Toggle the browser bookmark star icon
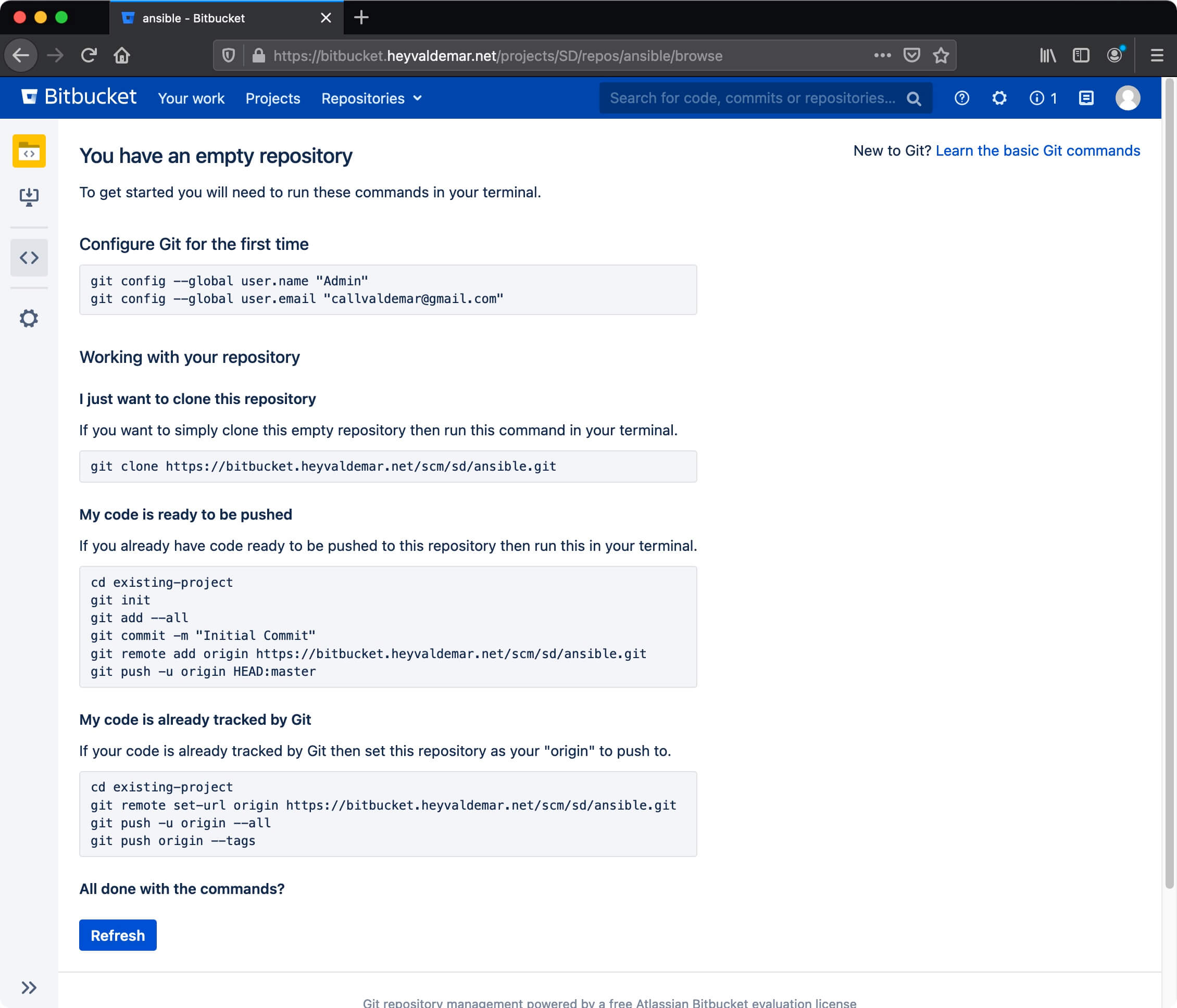The width and height of the screenshot is (1177, 1008). (942, 56)
